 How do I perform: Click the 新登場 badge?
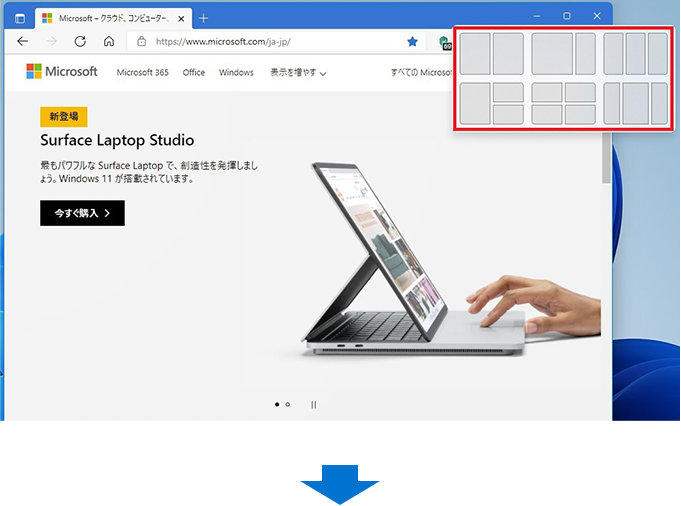64,116
